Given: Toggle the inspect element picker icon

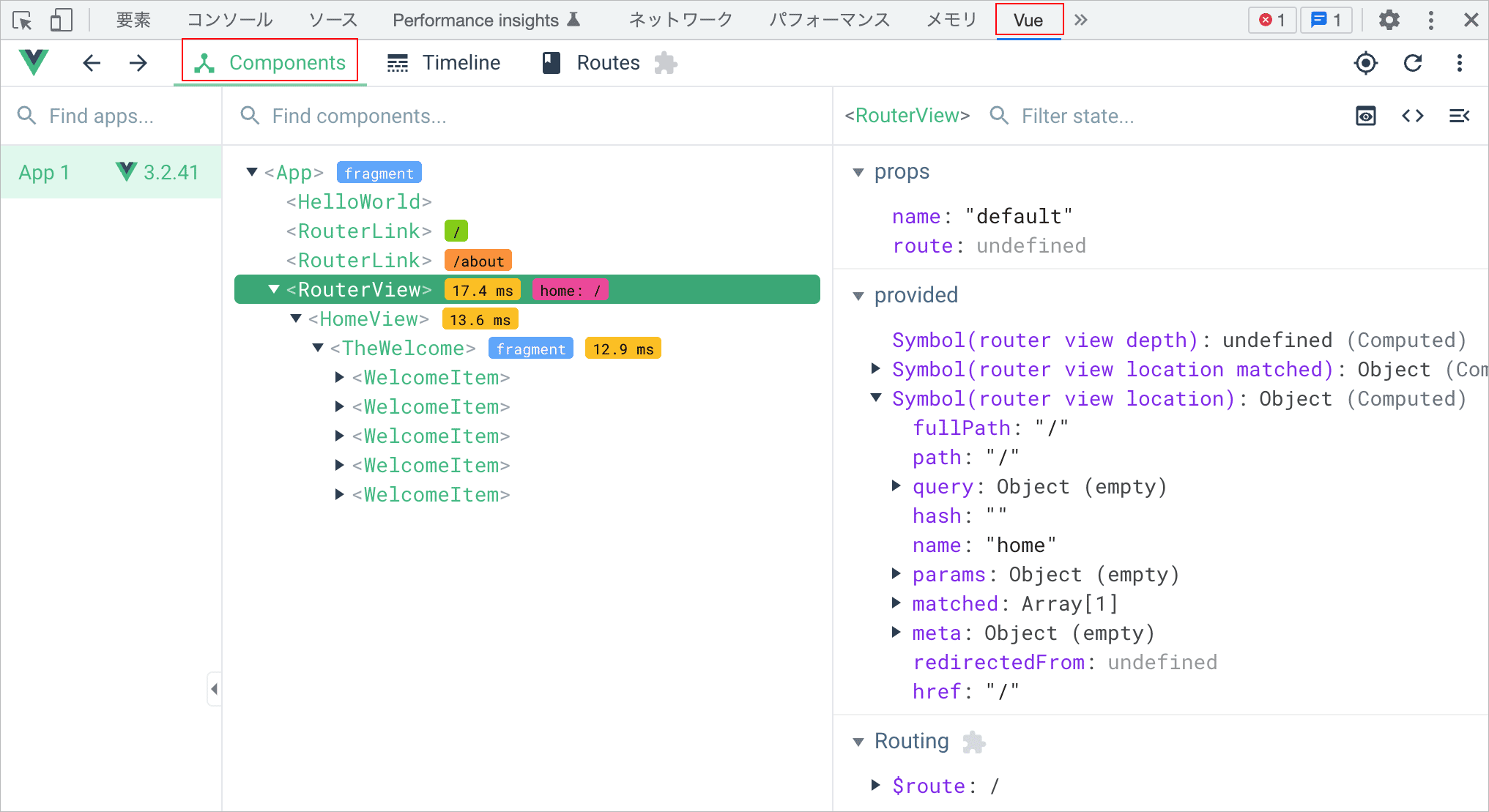Looking at the screenshot, I should point(23,20).
